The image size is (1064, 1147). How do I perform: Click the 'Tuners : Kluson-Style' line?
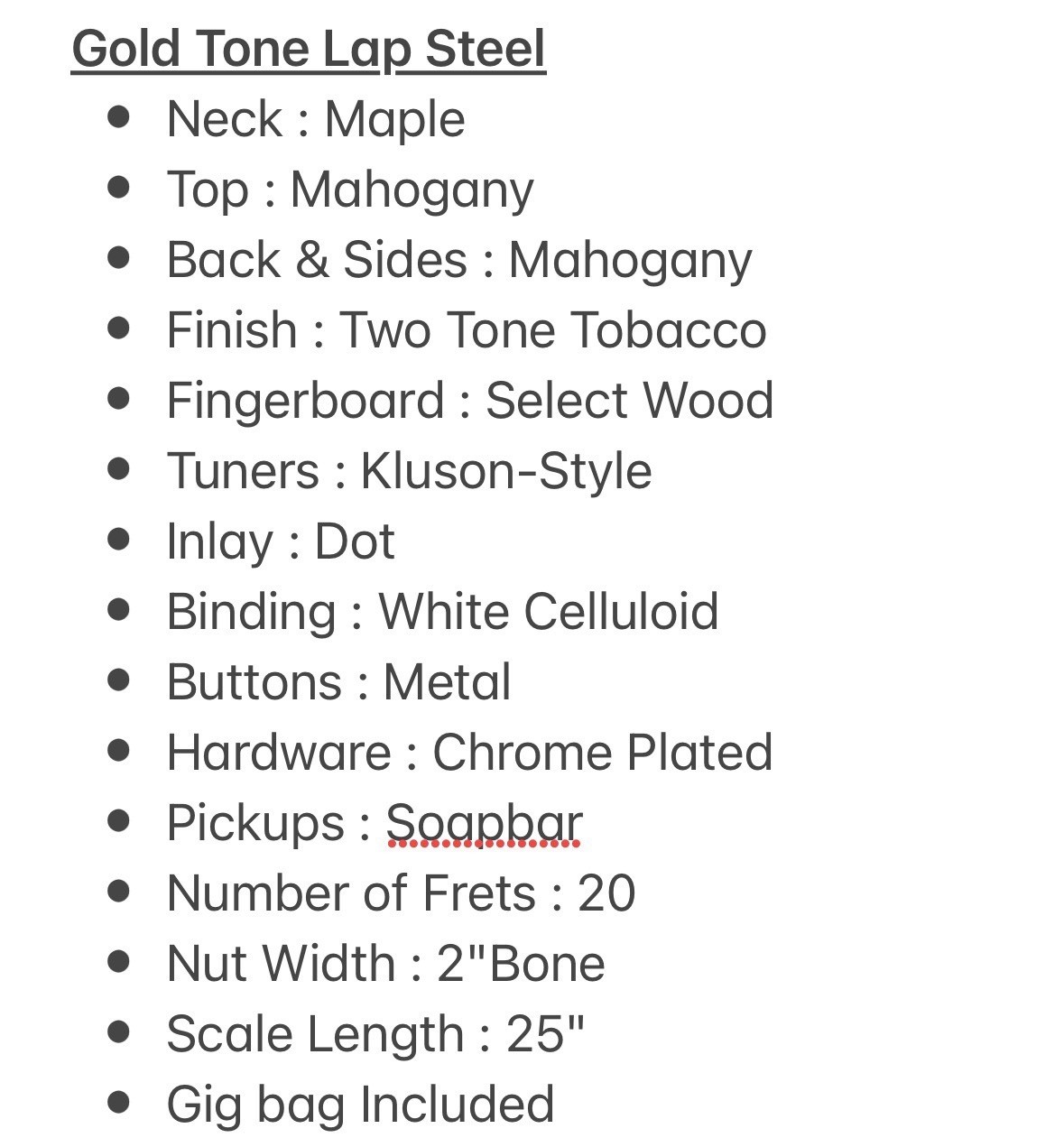tap(409, 472)
